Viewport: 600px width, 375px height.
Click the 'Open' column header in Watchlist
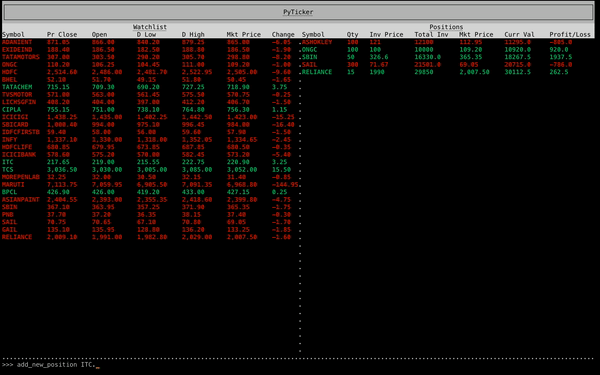pos(99,34)
